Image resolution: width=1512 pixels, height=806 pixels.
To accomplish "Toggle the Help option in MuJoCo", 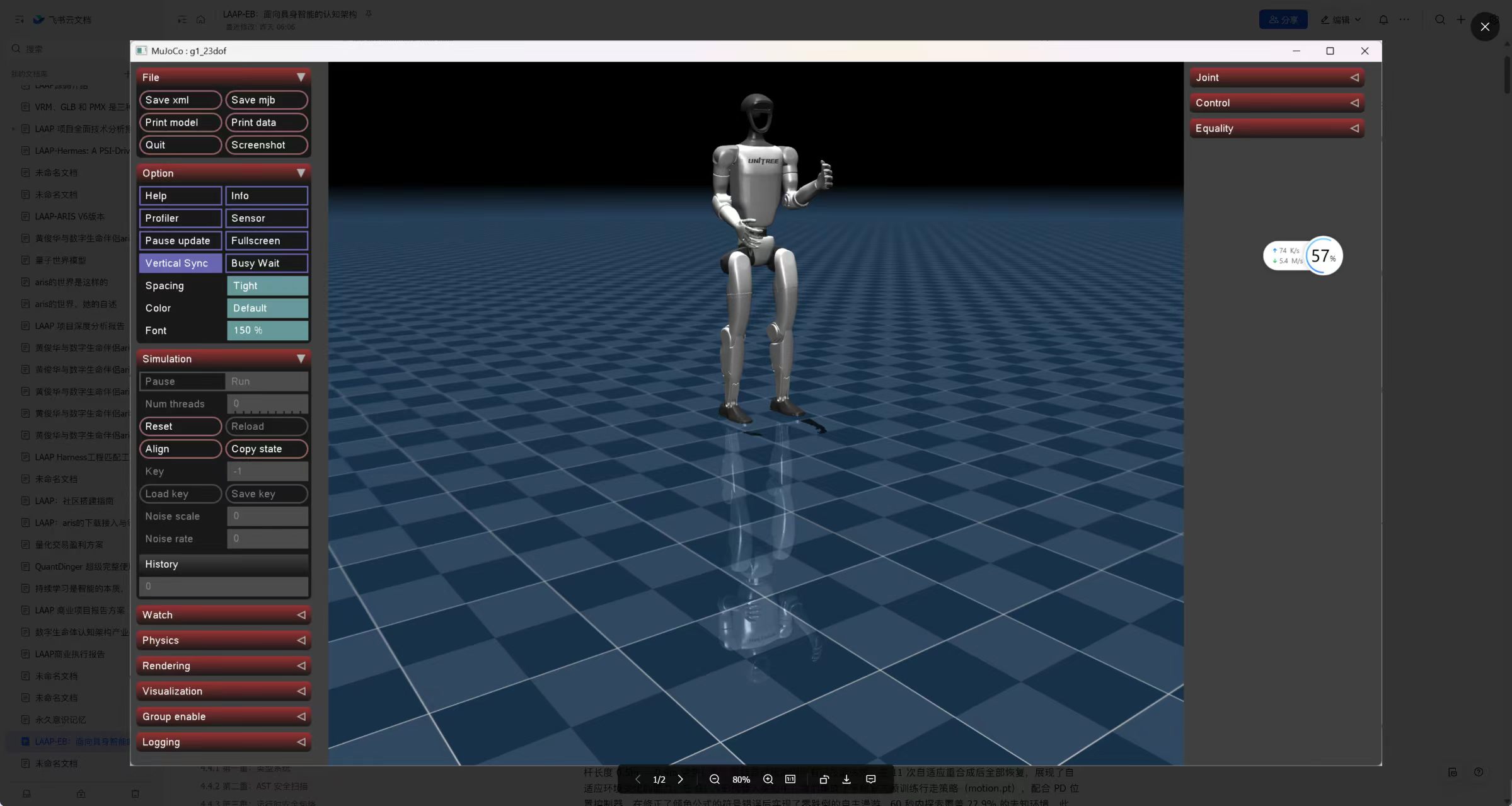I will [x=180, y=195].
